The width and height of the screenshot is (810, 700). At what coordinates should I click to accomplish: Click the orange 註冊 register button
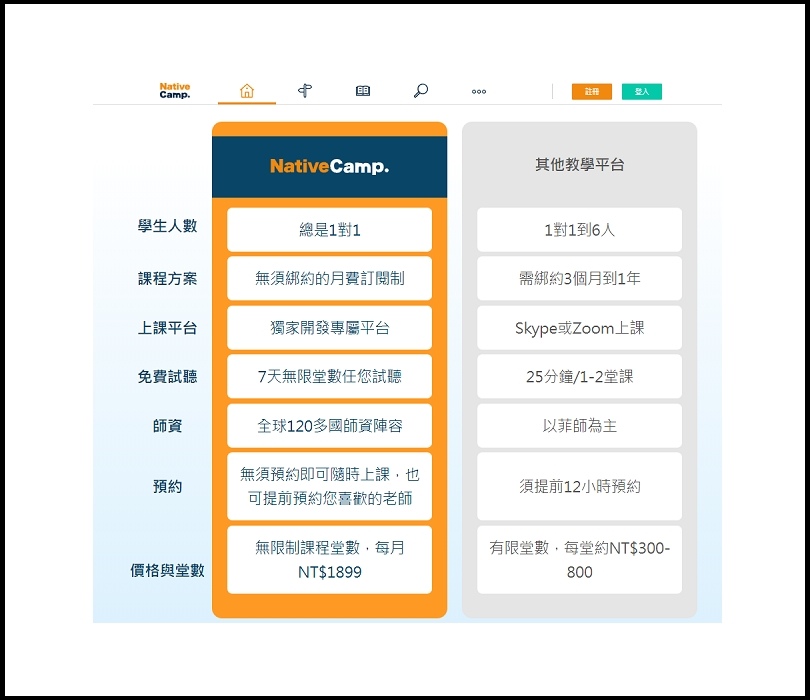coord(592,91)
